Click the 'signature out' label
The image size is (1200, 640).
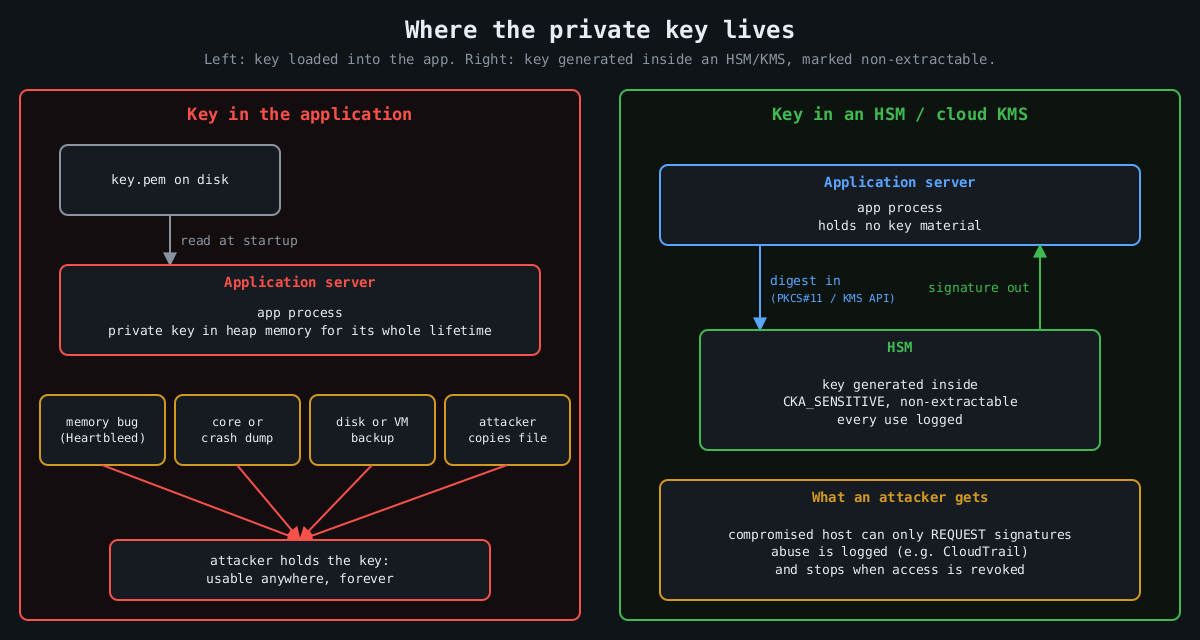pyautogui.click(x=978, y=288)
